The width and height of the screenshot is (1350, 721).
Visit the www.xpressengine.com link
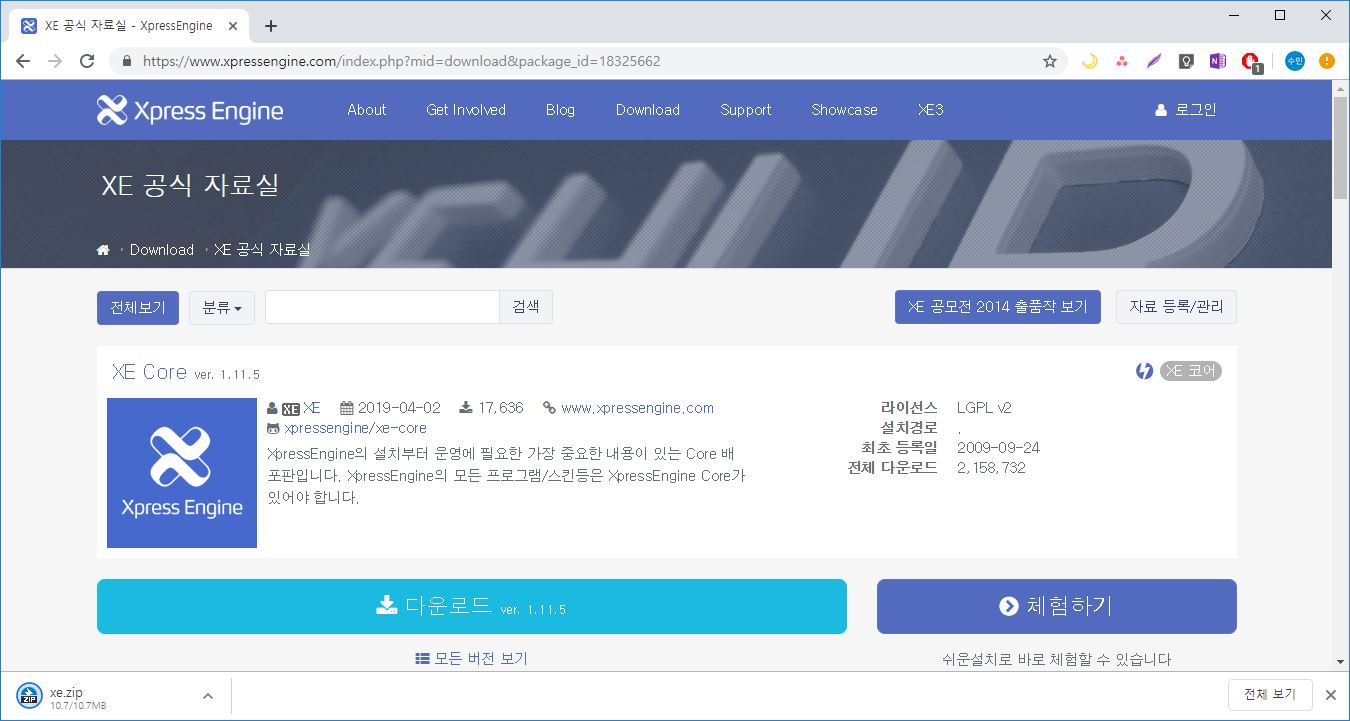(638, 408)
